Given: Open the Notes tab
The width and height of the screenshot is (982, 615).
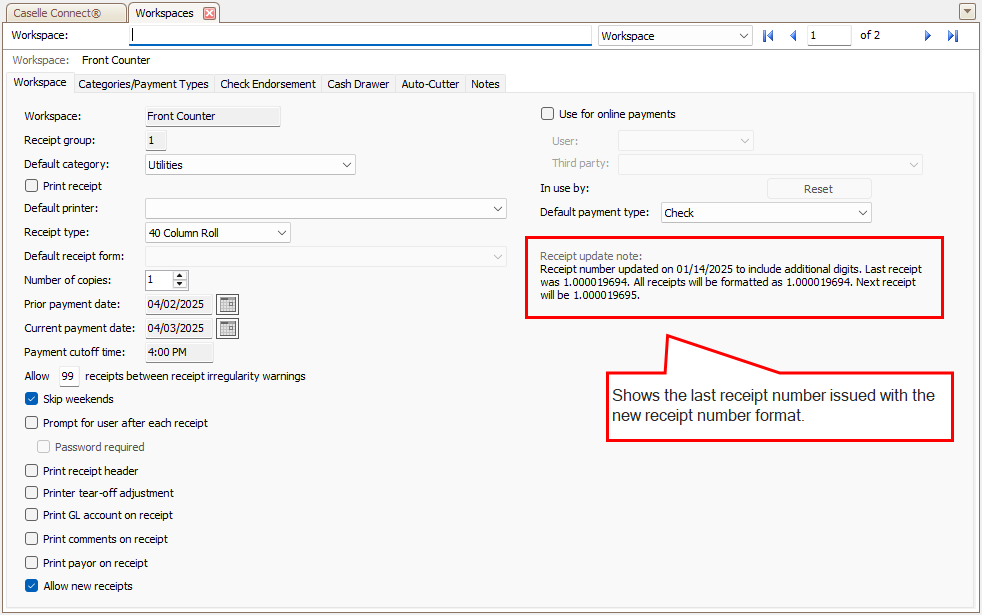Looking at the screenshot, I should pyautogui.click(x=485, y=84).
